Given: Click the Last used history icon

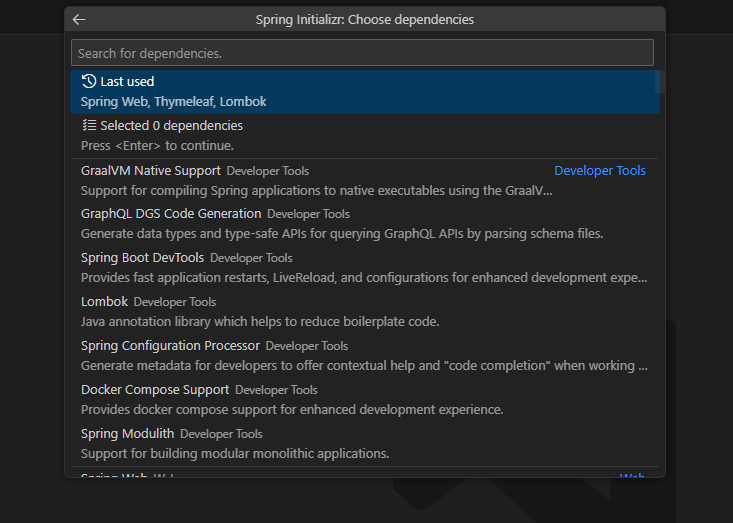Looking at the screenshot, I should coord(88,81).
